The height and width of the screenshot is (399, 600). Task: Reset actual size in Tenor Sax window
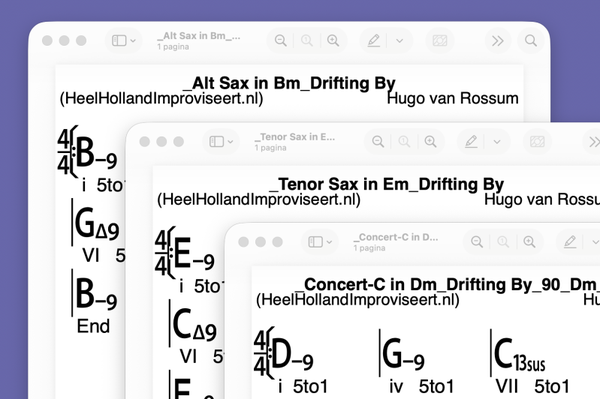pos(404,142)
